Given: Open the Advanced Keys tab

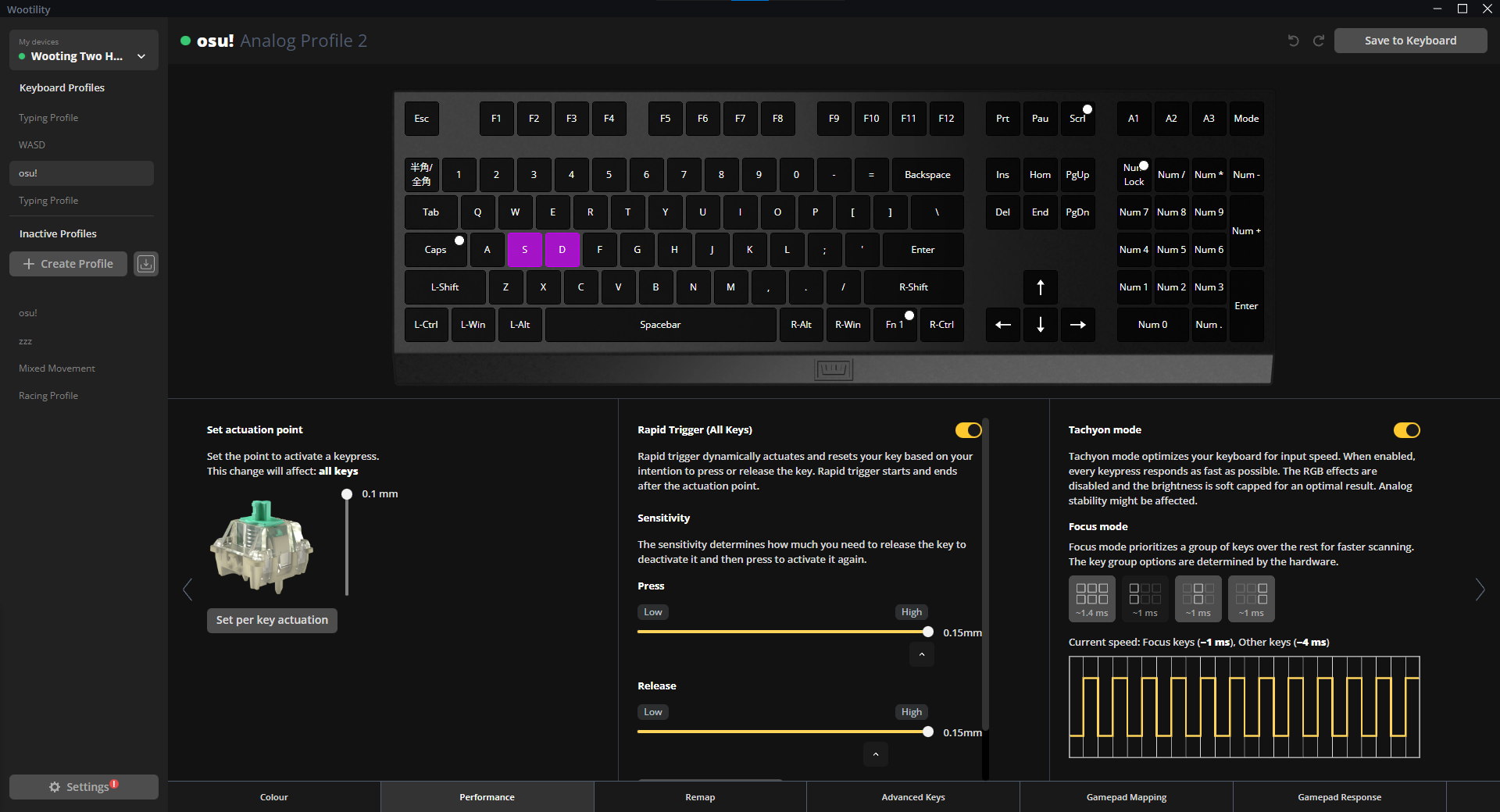Looking at the screenshot, I should click(x=912, y=797).
